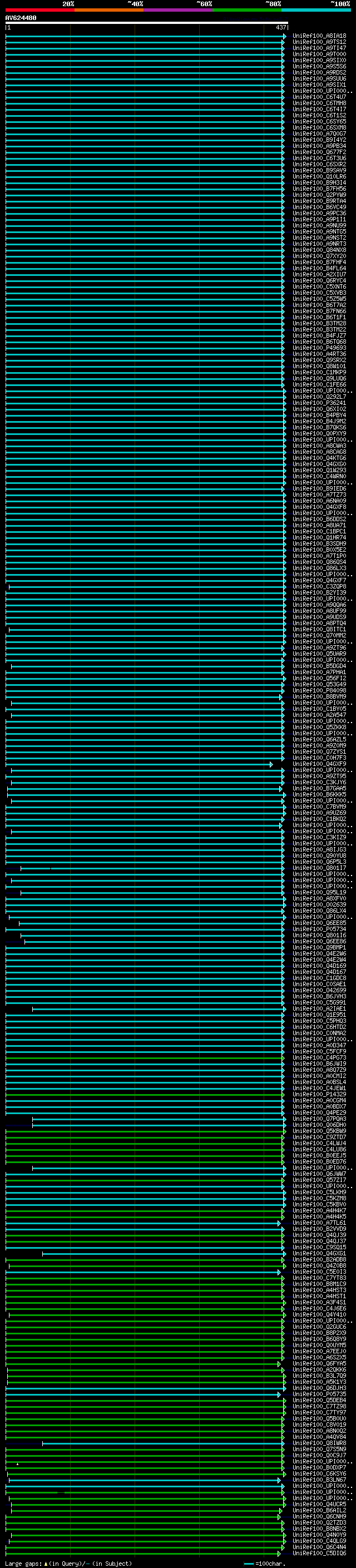
Task: Select hit label UniRef100_C1BPC1
Action: (319, 531)
